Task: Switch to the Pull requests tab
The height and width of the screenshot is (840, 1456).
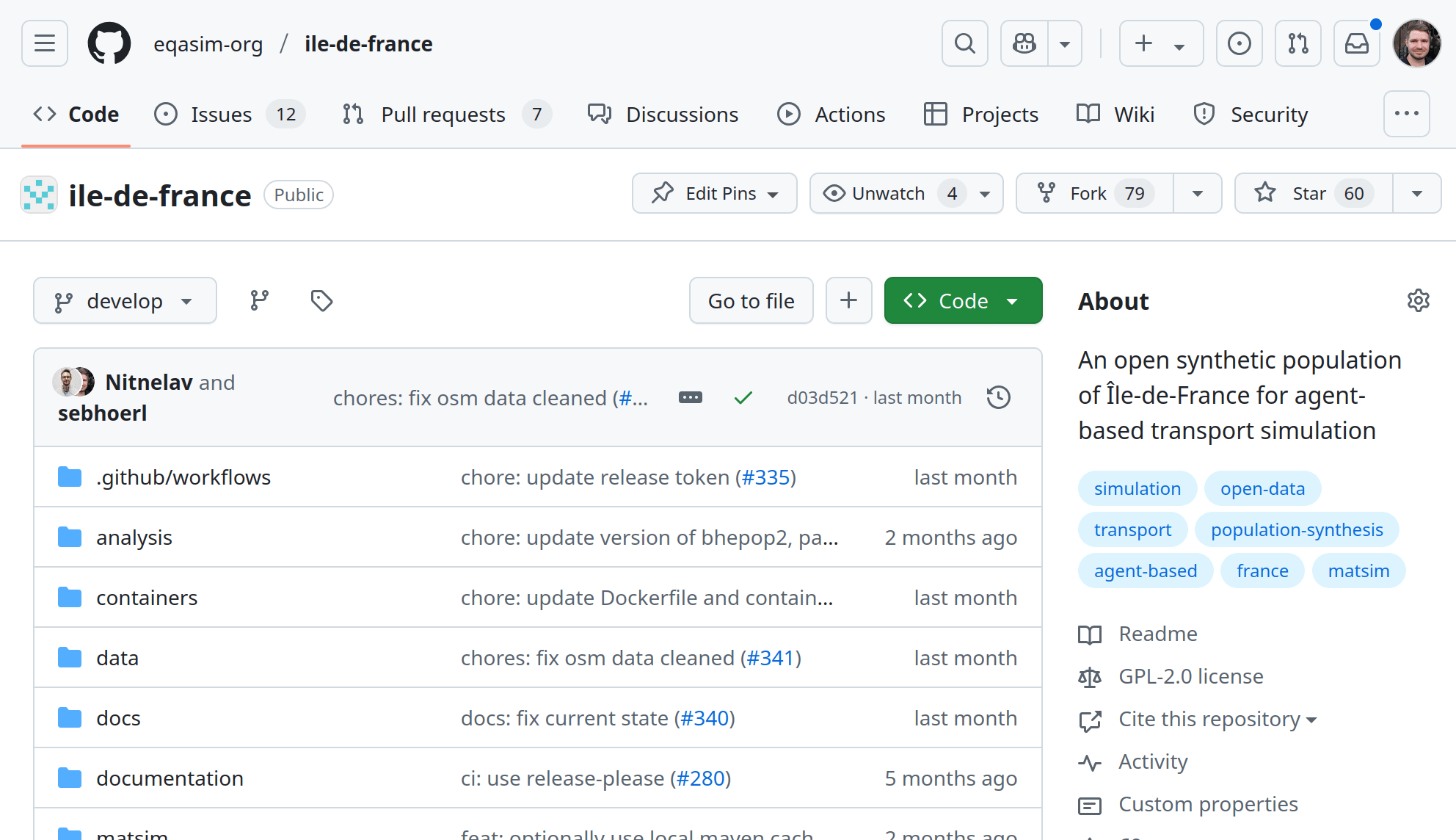Action: pos(443,115)
